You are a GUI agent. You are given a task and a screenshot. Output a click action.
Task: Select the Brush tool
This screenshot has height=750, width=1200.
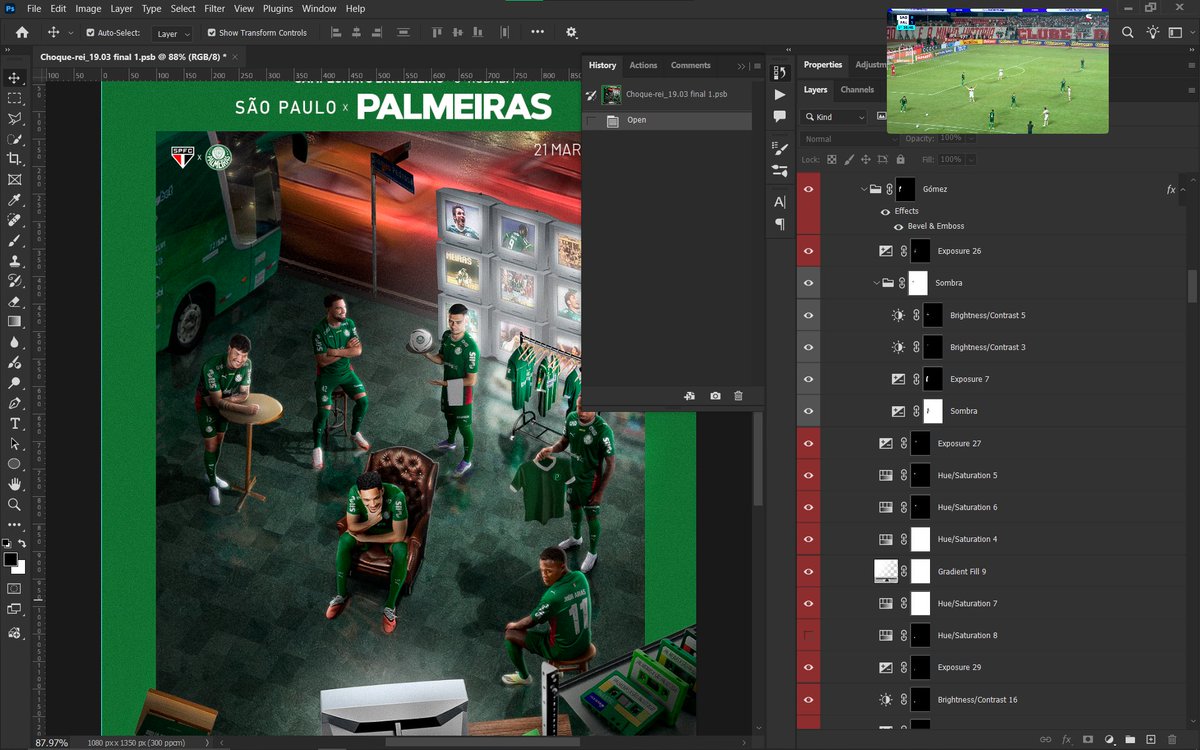click(x=14, y=241)
